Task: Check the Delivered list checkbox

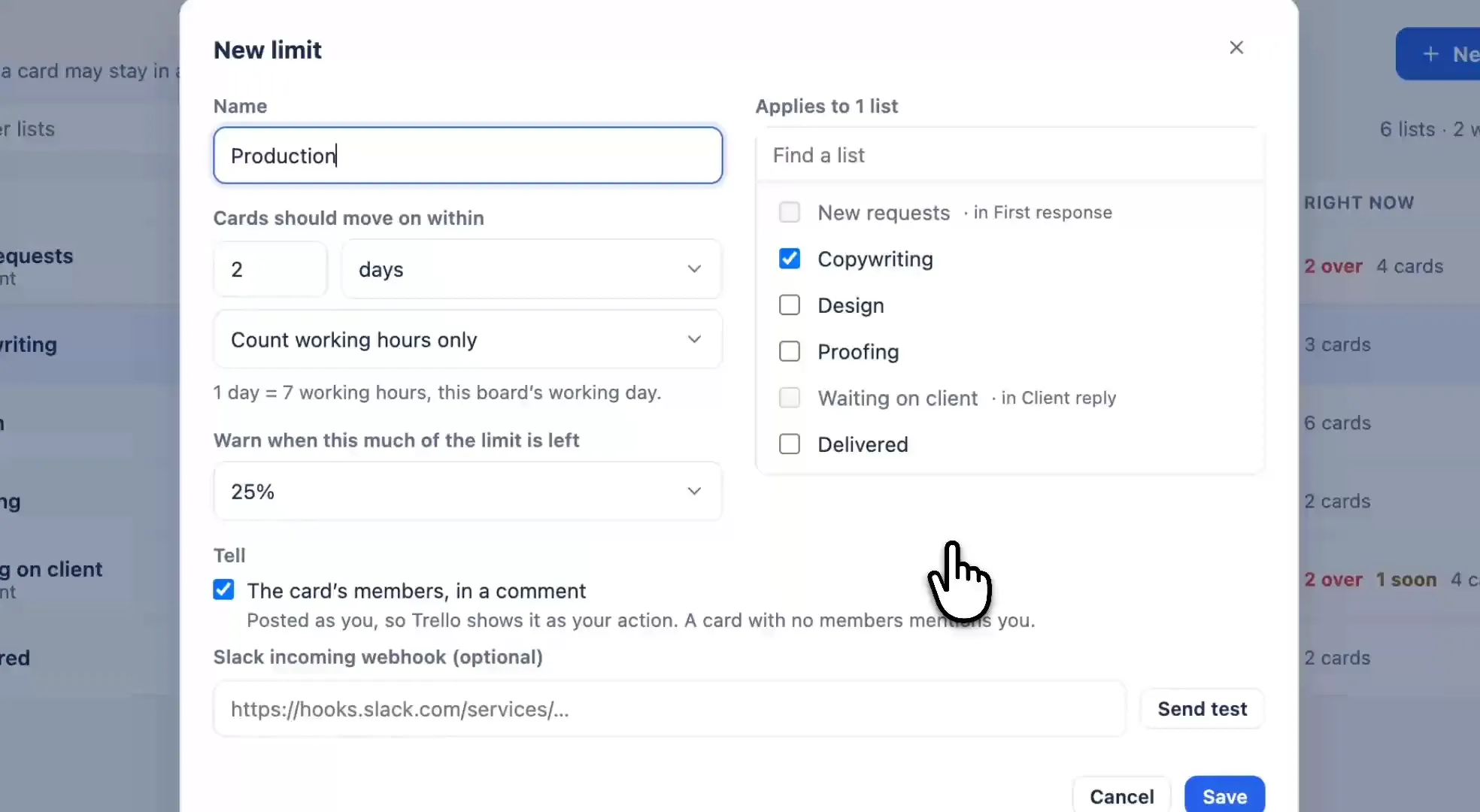Action: coord(790,444)
